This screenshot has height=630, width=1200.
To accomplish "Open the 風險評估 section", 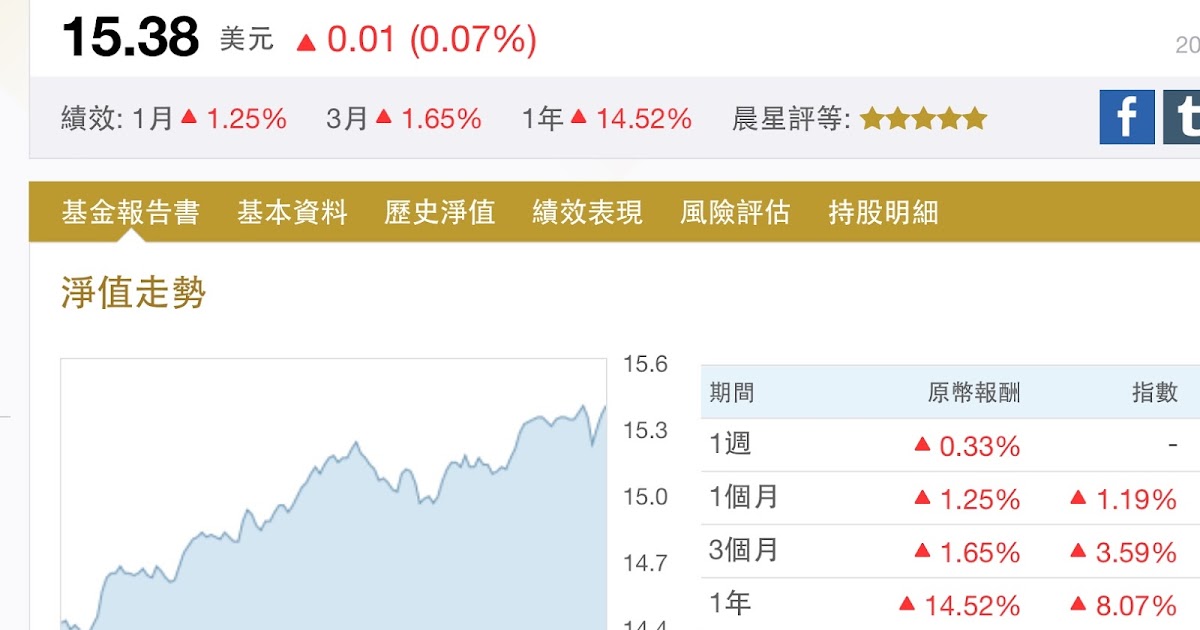I will click(x=737, y=212).
